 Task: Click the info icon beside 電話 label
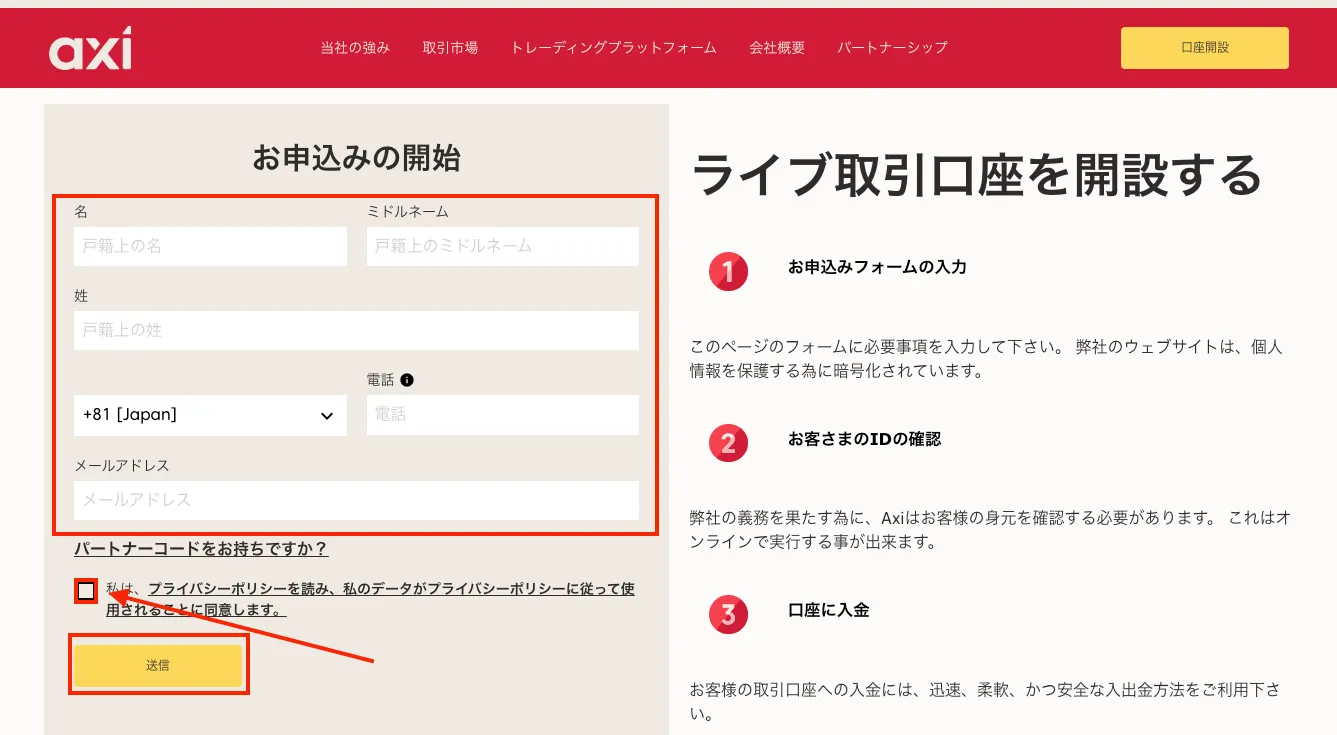coord(407,380)
